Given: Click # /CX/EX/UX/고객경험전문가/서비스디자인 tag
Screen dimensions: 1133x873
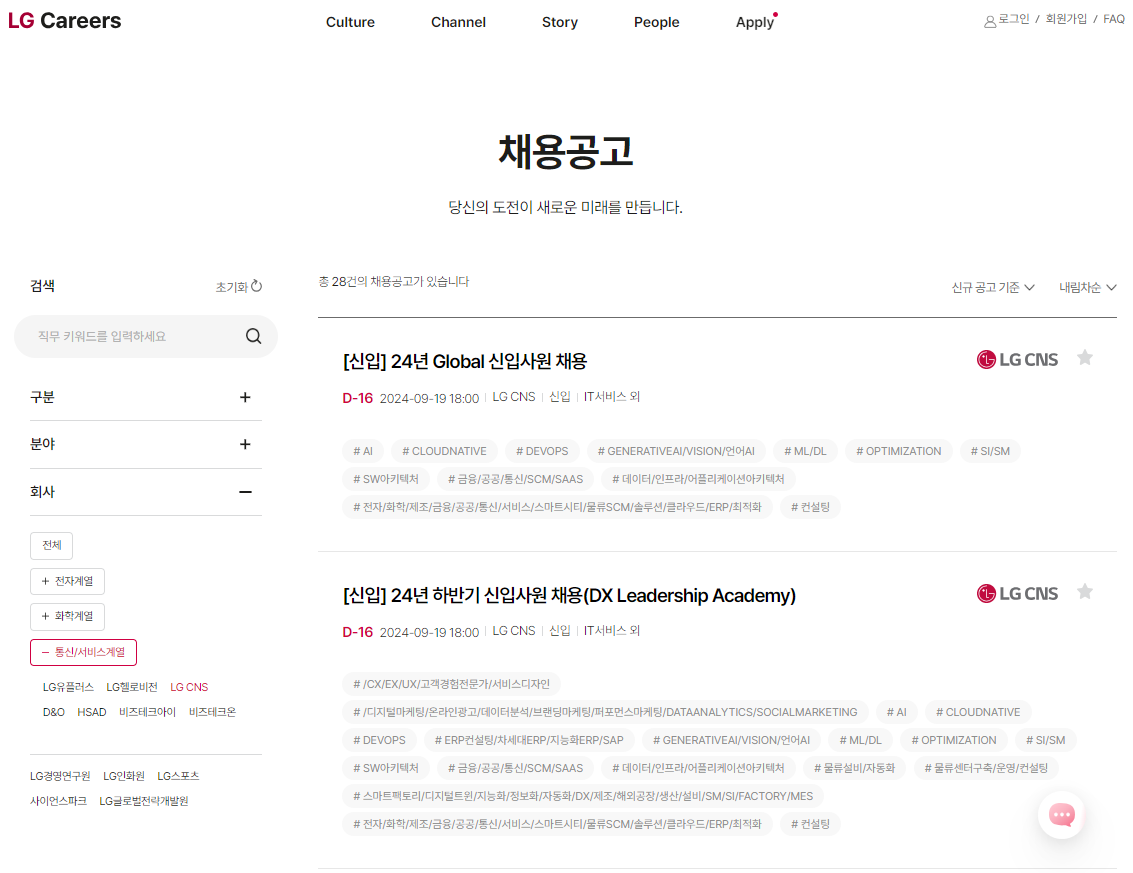Looking at the screenshot, I should tap(452, 684).
